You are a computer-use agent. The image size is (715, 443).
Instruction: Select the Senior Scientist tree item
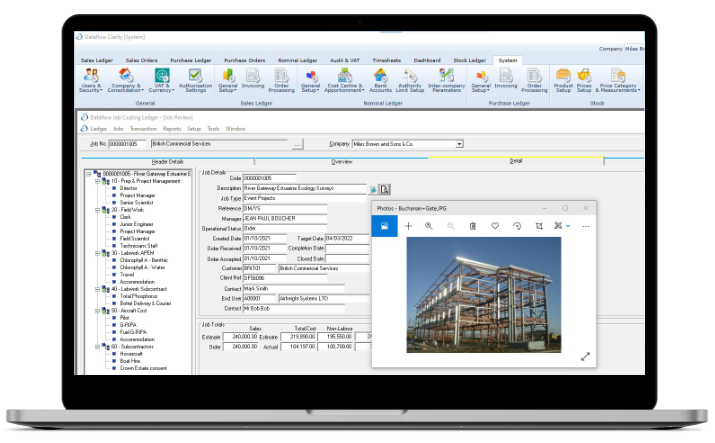click(136, 203)
